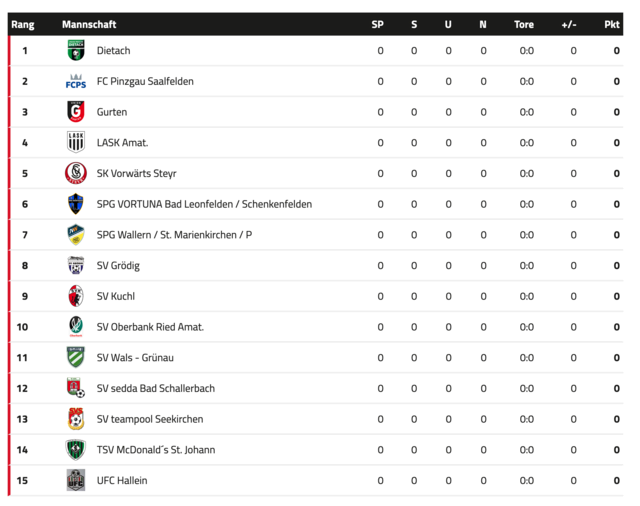Open SPG Wallern / St. Marienkirchen team
This screenshot has width=640, height=506.
coord(174,235)
